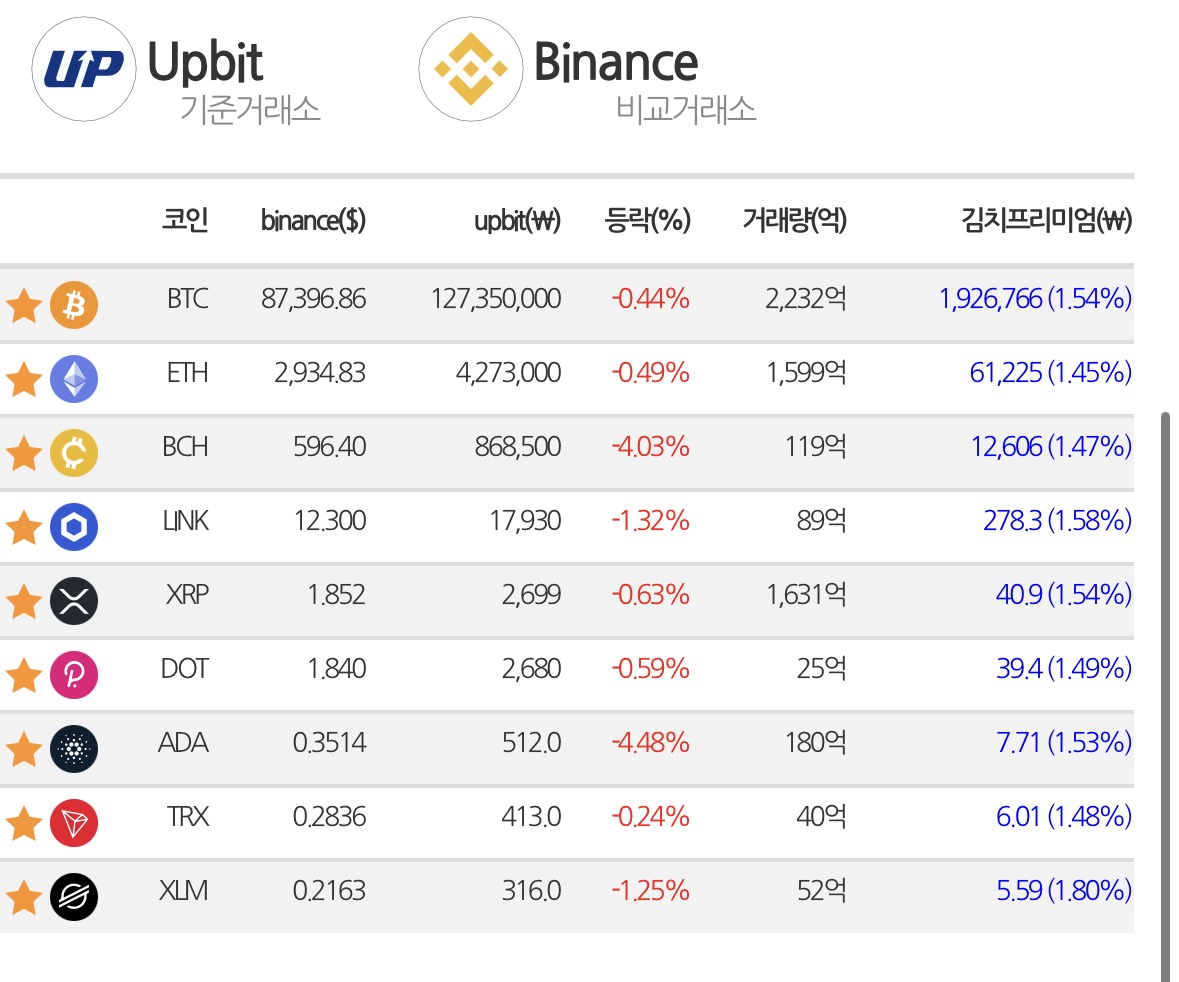
Task: Select the 기준거래소 label under Upbit
Action: tap(250, 109)
